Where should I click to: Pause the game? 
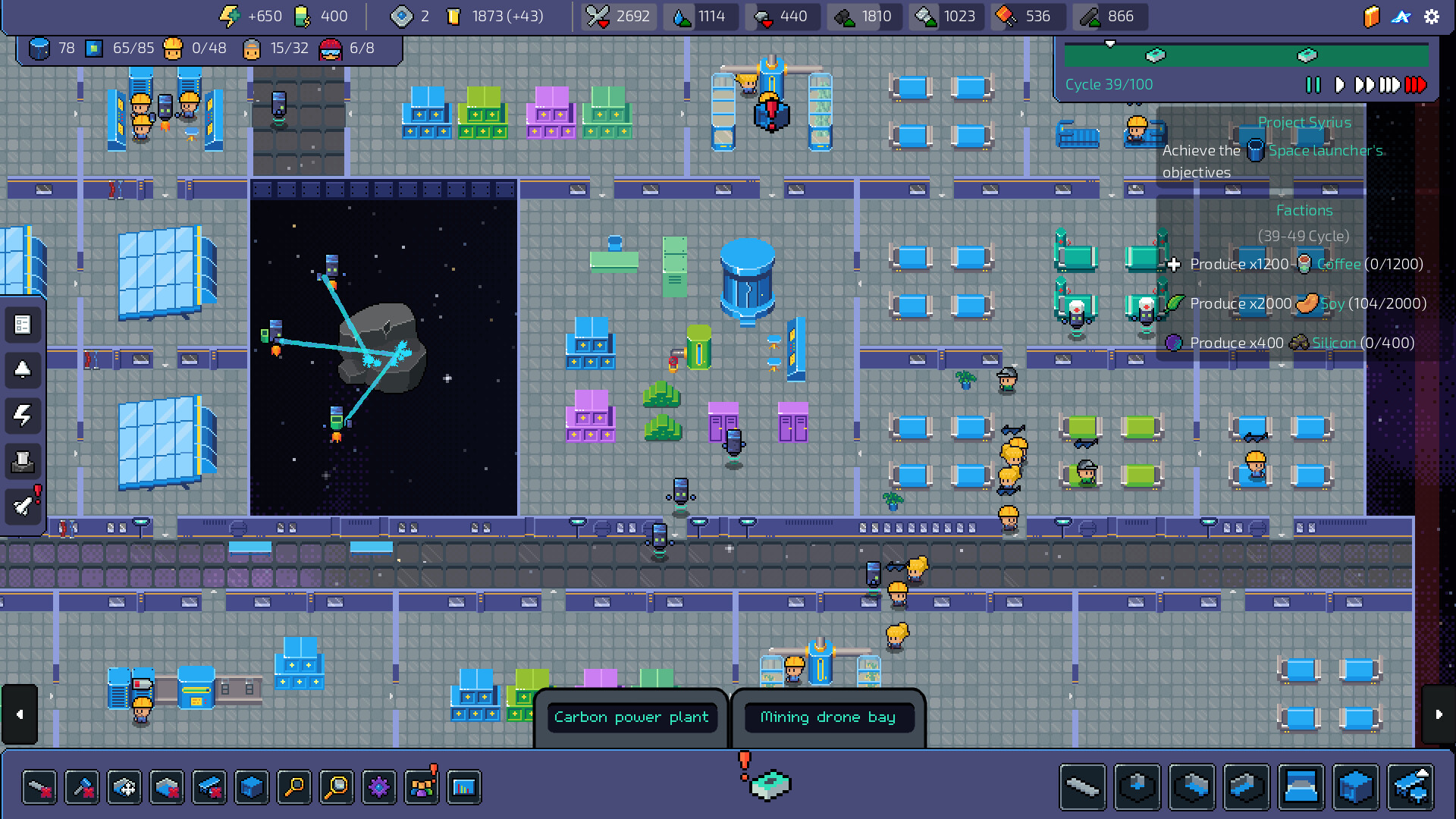pos(1313,85)
